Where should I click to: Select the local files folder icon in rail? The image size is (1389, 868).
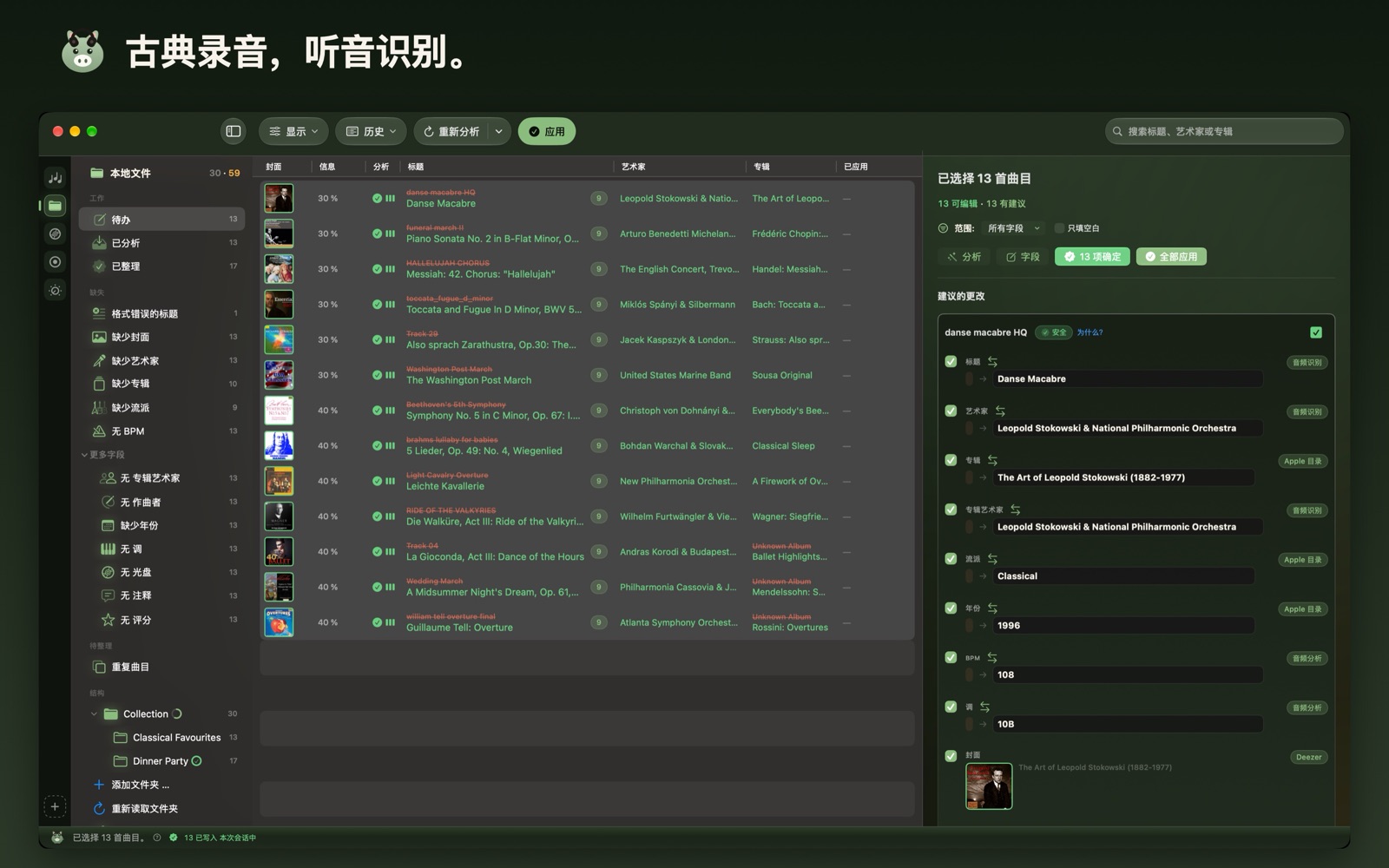pyautogui.click(x=55, y=206)
